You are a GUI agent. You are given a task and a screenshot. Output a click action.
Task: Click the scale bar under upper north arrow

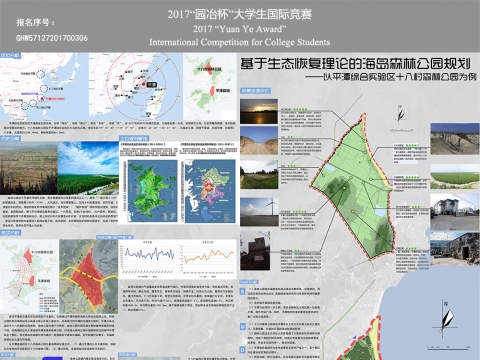coord(402,130)
